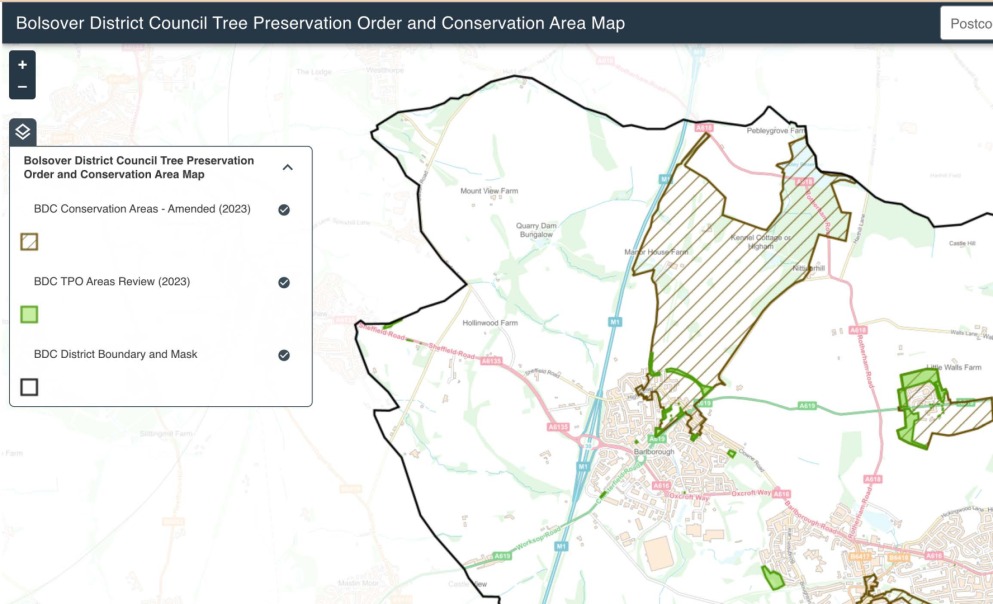
Task: Select the District Boundary legend square symbol
Action: (29, 386)
